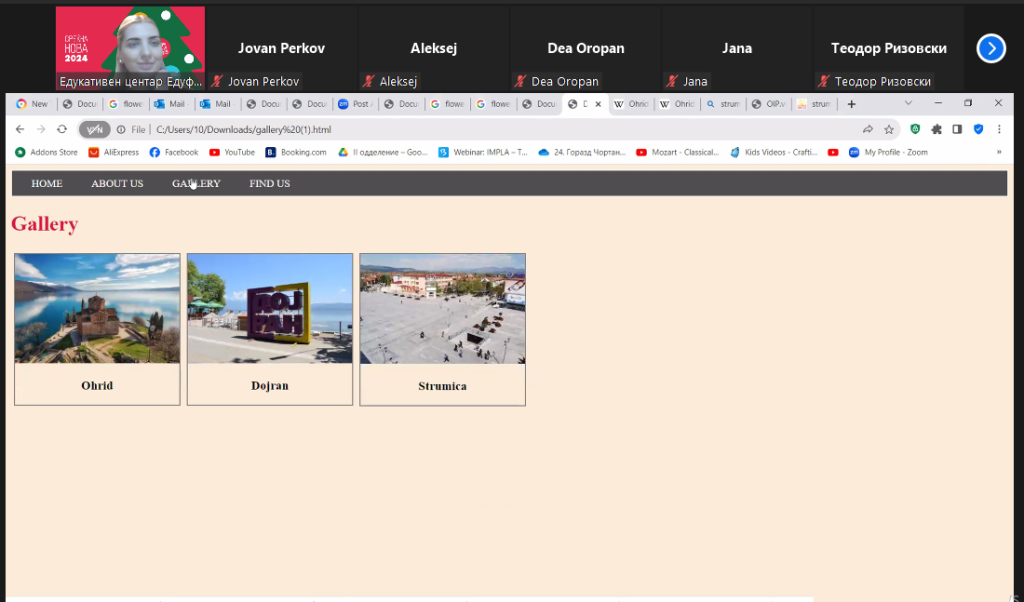
Task: Select ABOUT US in the navigation bar
Action: 117,183
